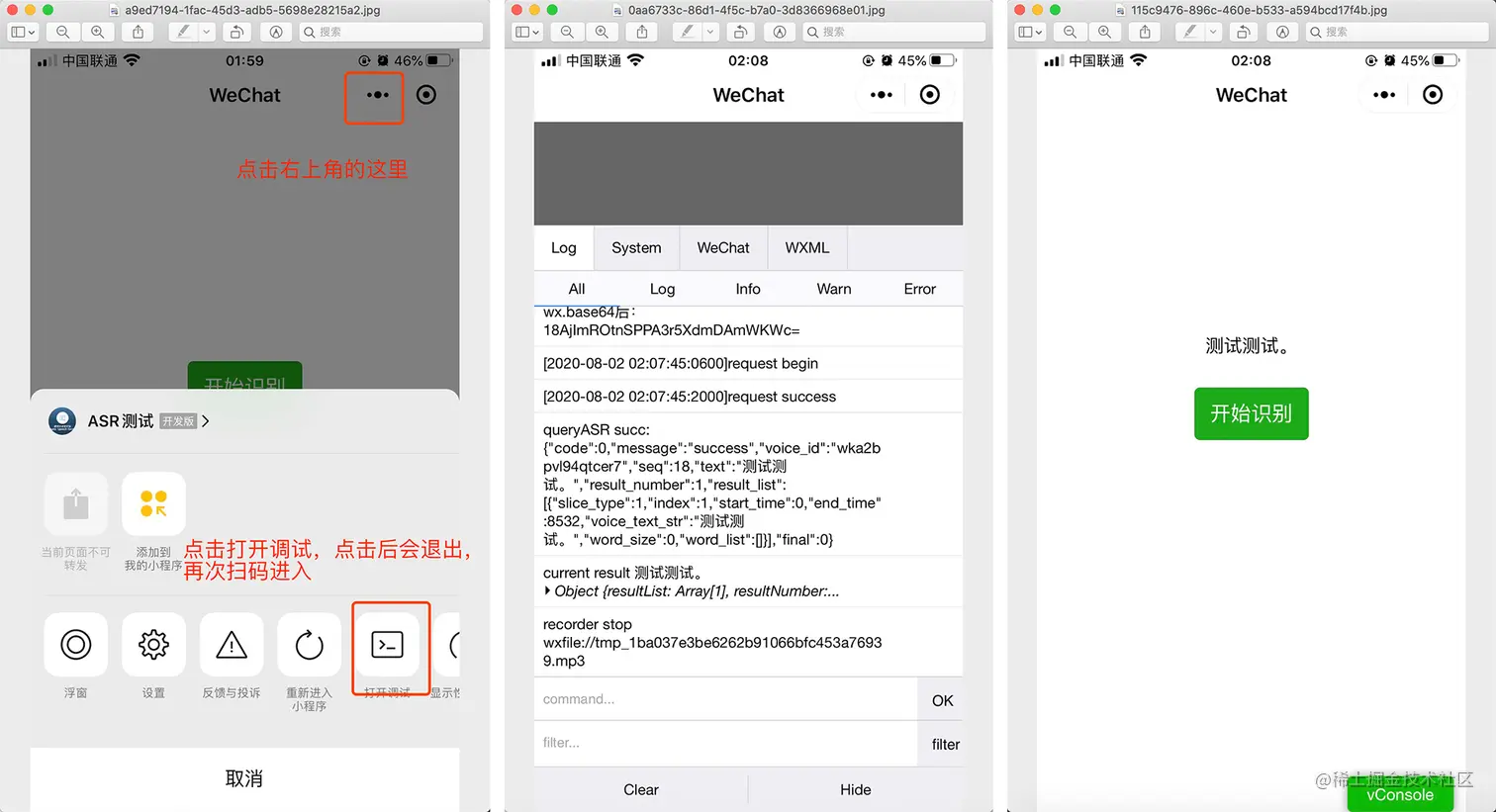Open the three-dots menu in the right WeChat screen
Image resolution: width=1496 pixels, height=812 pixels.
1384,95
